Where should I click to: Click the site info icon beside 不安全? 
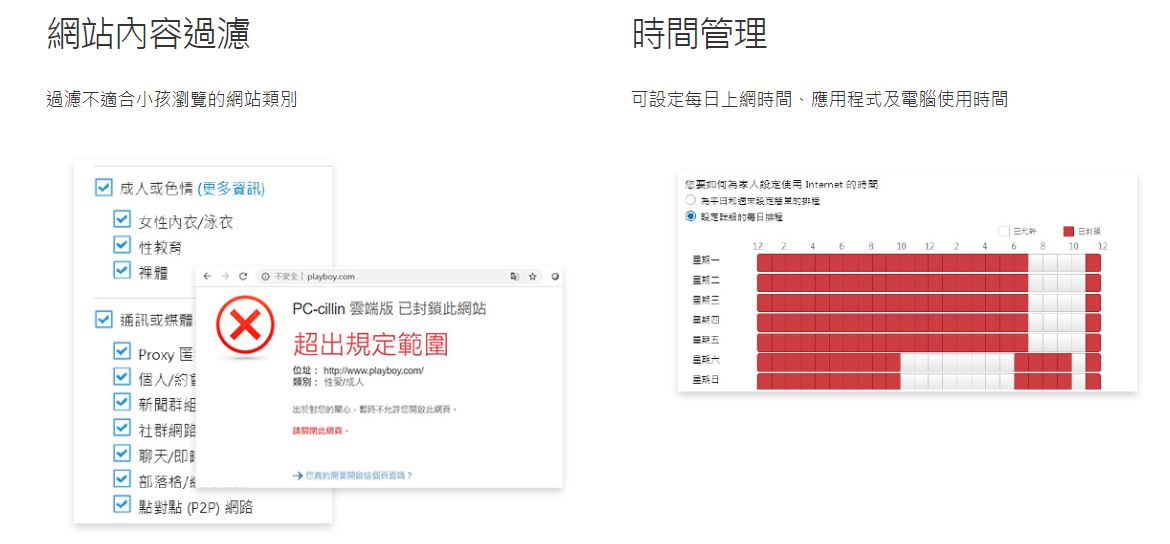(265, 276)
